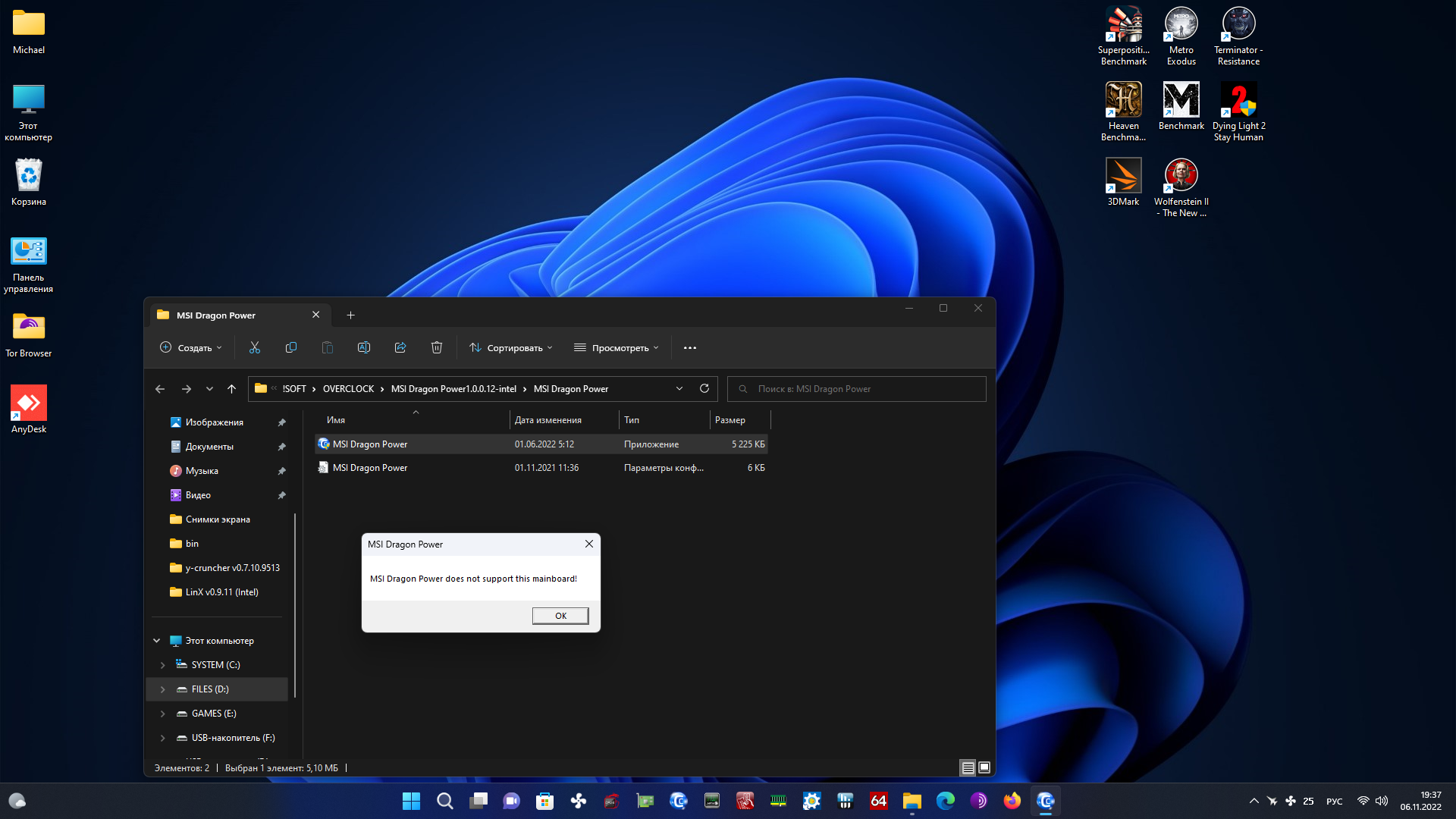Screen dimensions: 1456x819
Task: Click the Share icon in toolbar
Action: click(x=400, y=347)
